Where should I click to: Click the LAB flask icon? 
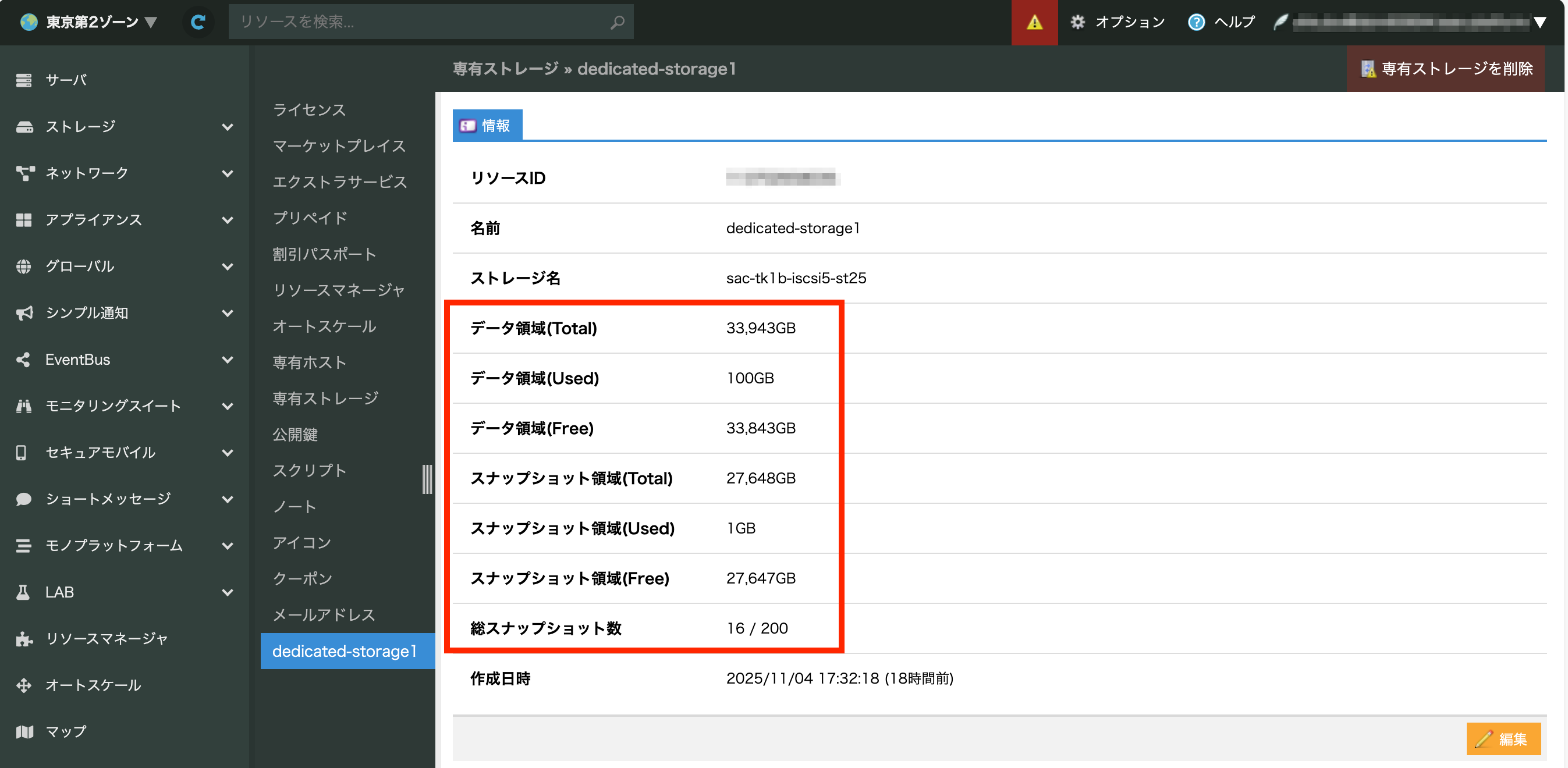tap(24, 592)
